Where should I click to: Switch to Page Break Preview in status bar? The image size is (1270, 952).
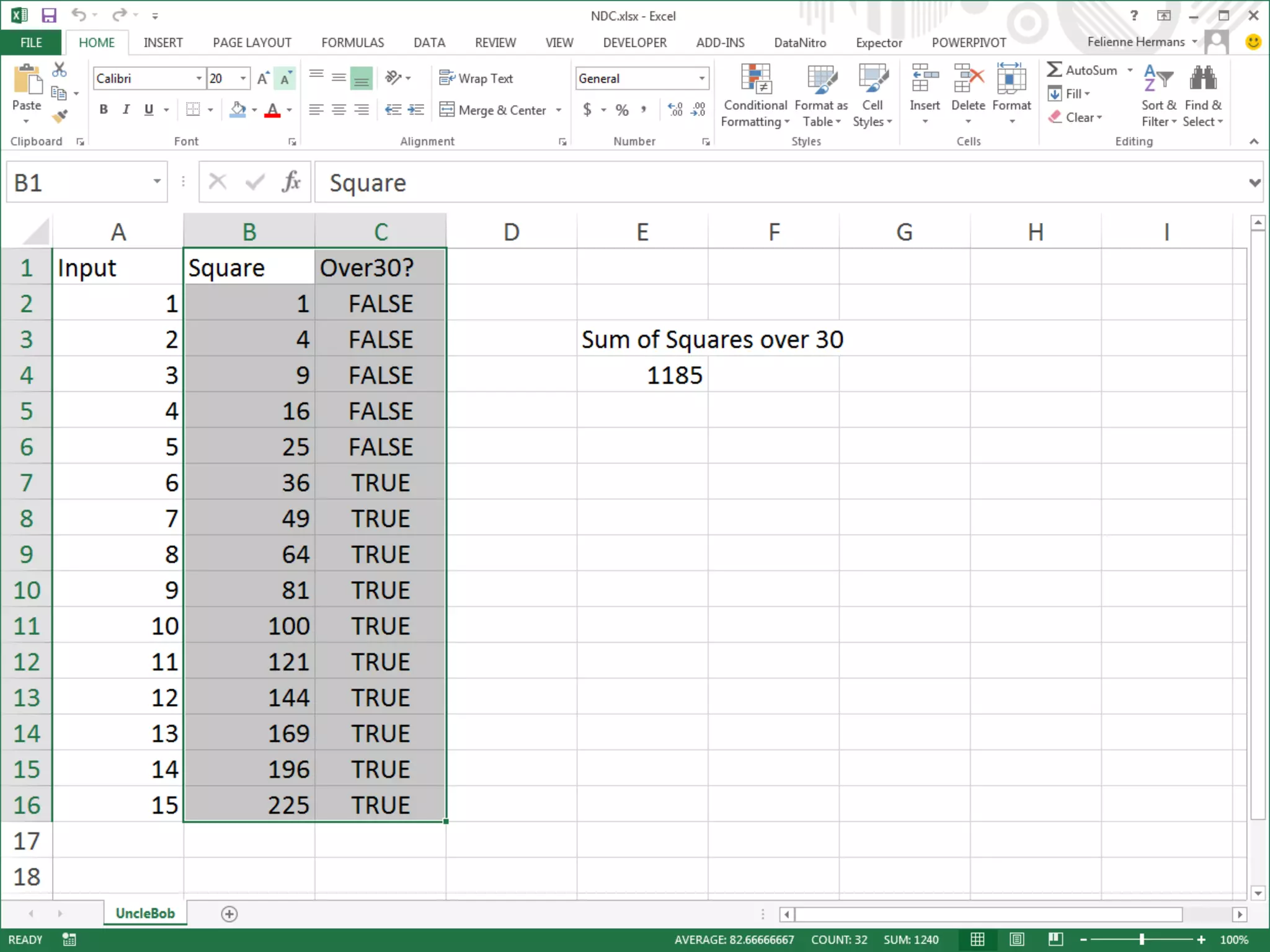(x=1055, y=939)
